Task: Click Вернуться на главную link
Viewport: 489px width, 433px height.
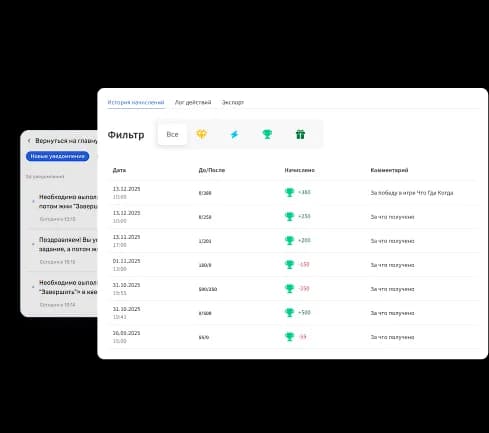Action: pyautogui.click(x=66, y=141)
